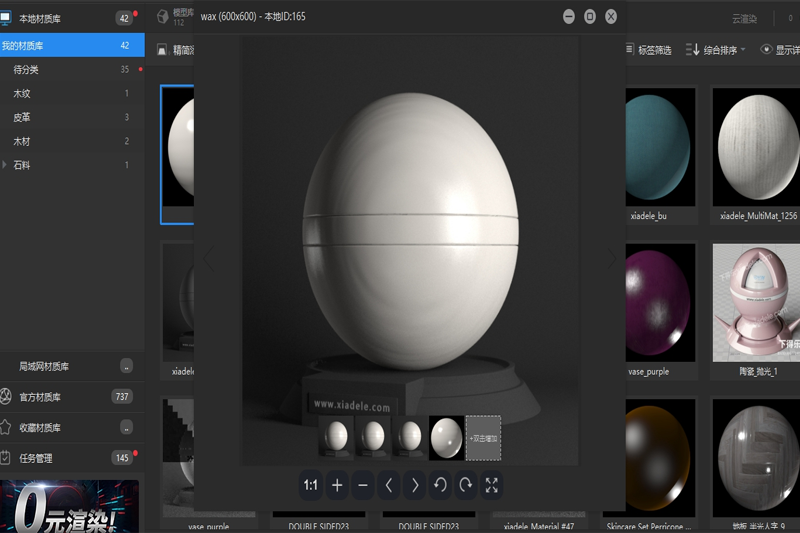The width and height of the screenshot is (800, 533).
Task: Select the xiadele_bu material thumbnail
Action: [x=660, y=147]
